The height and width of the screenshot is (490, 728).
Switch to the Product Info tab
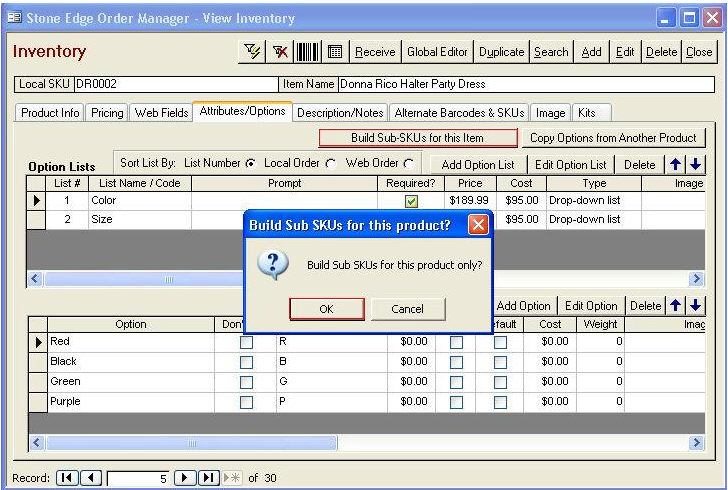[x=50, y=113]
